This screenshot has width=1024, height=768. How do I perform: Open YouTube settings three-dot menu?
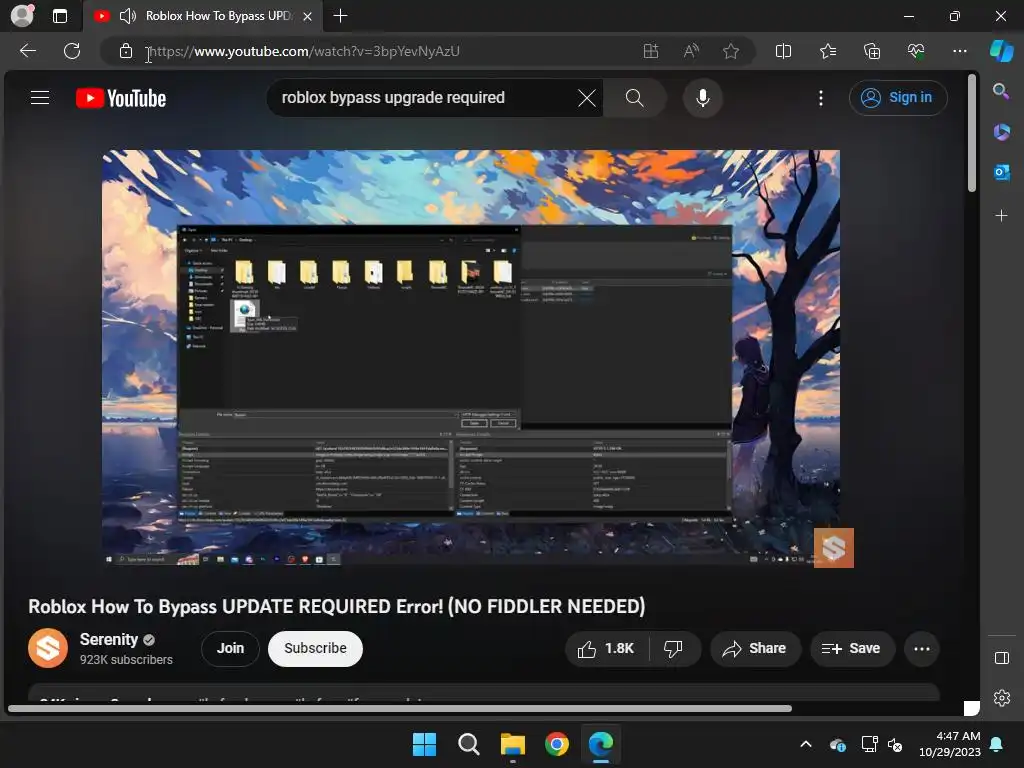click(821, 98)
